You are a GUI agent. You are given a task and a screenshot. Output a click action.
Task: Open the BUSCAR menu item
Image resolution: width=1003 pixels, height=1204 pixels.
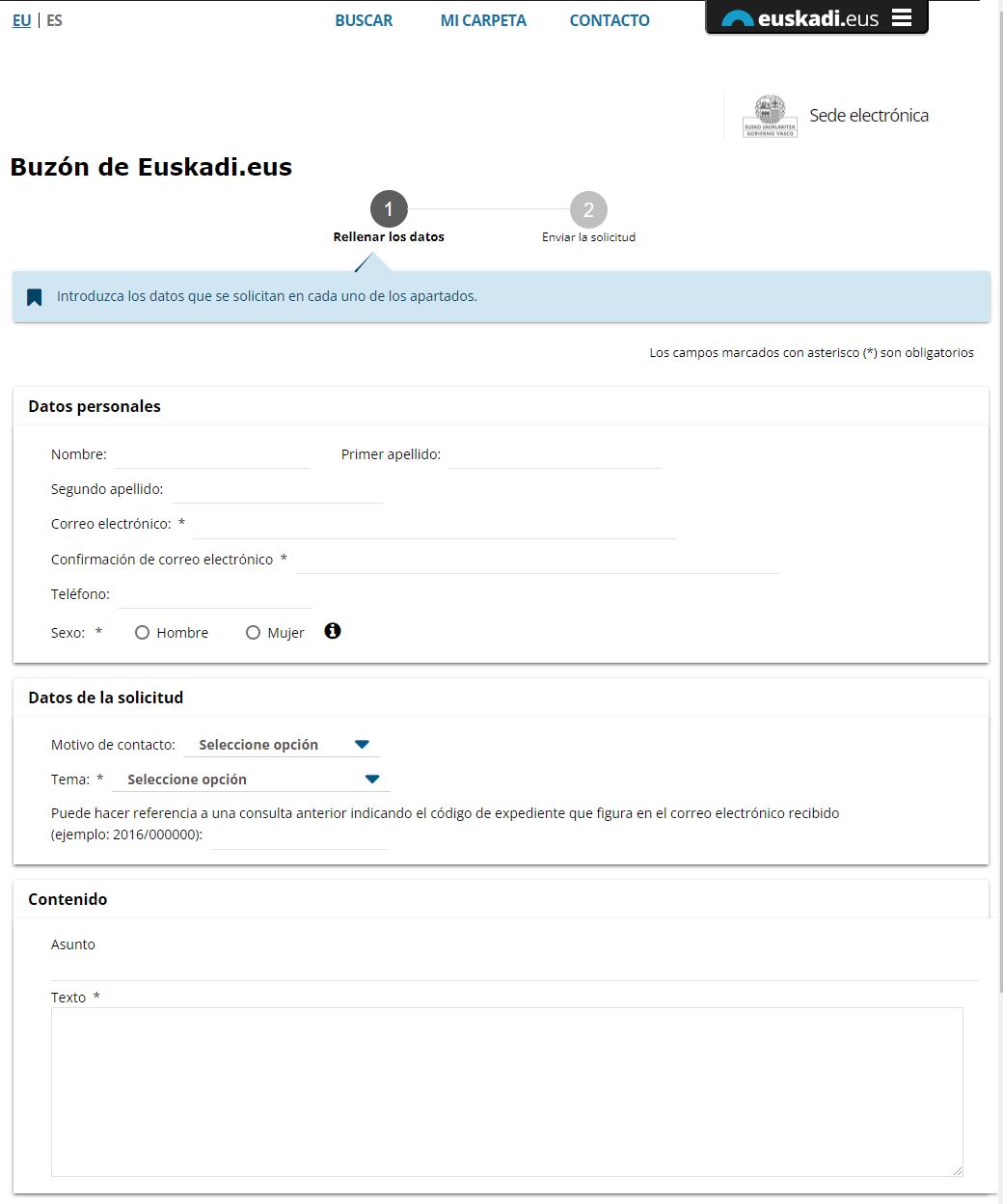pos(364,20)
